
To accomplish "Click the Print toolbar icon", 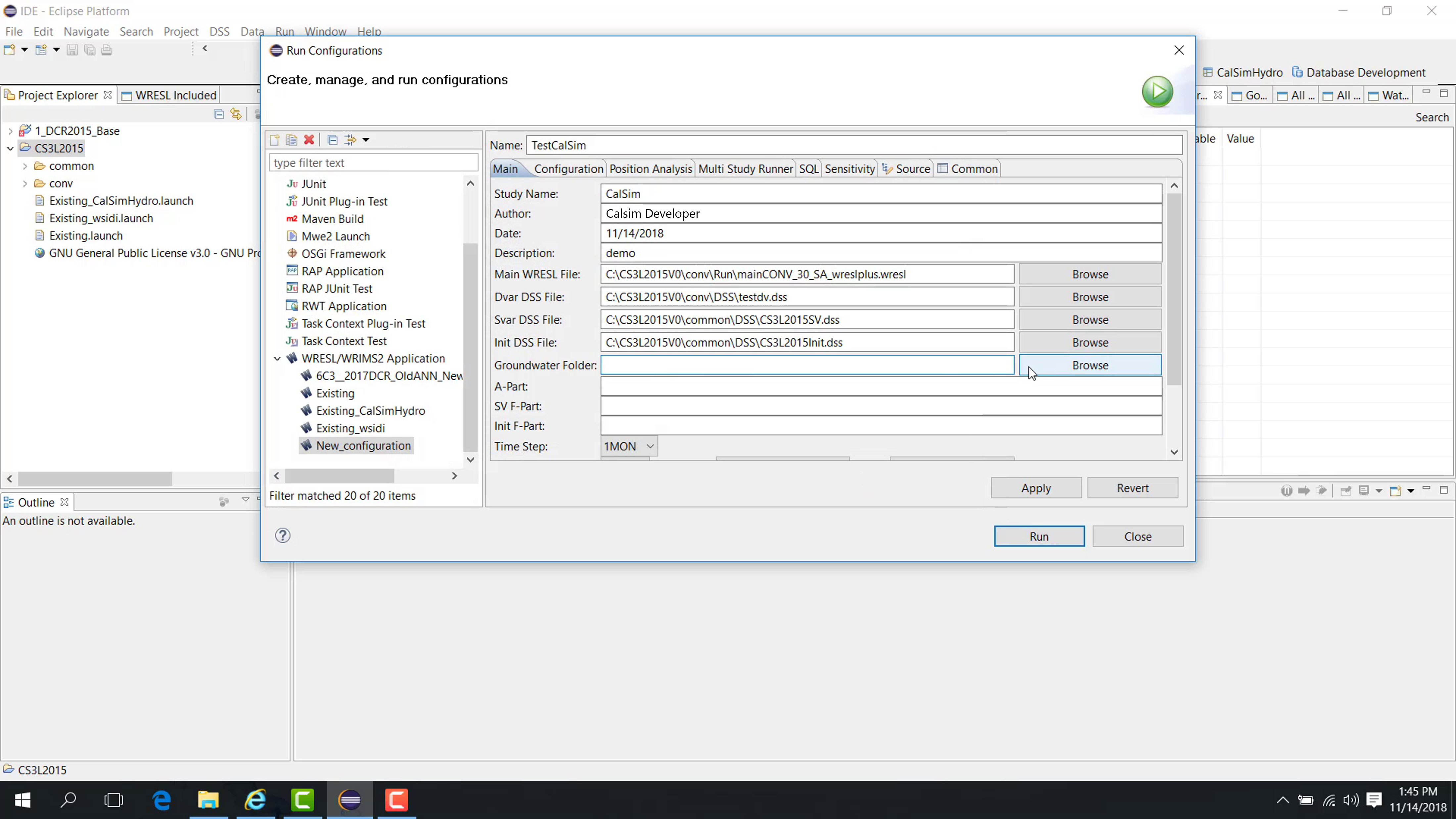I will click(107, 50).
